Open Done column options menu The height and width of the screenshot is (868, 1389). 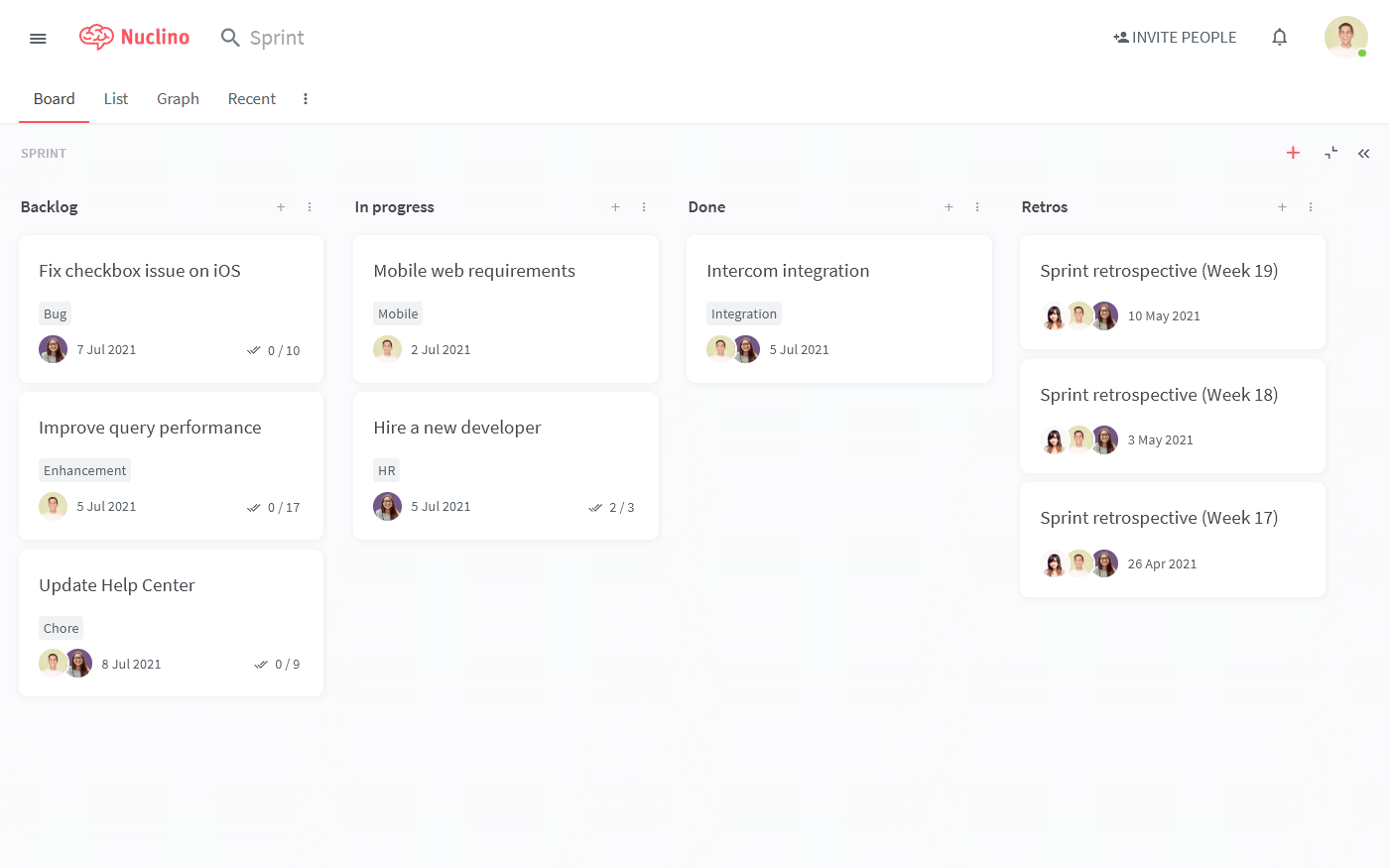pos(977,207)
